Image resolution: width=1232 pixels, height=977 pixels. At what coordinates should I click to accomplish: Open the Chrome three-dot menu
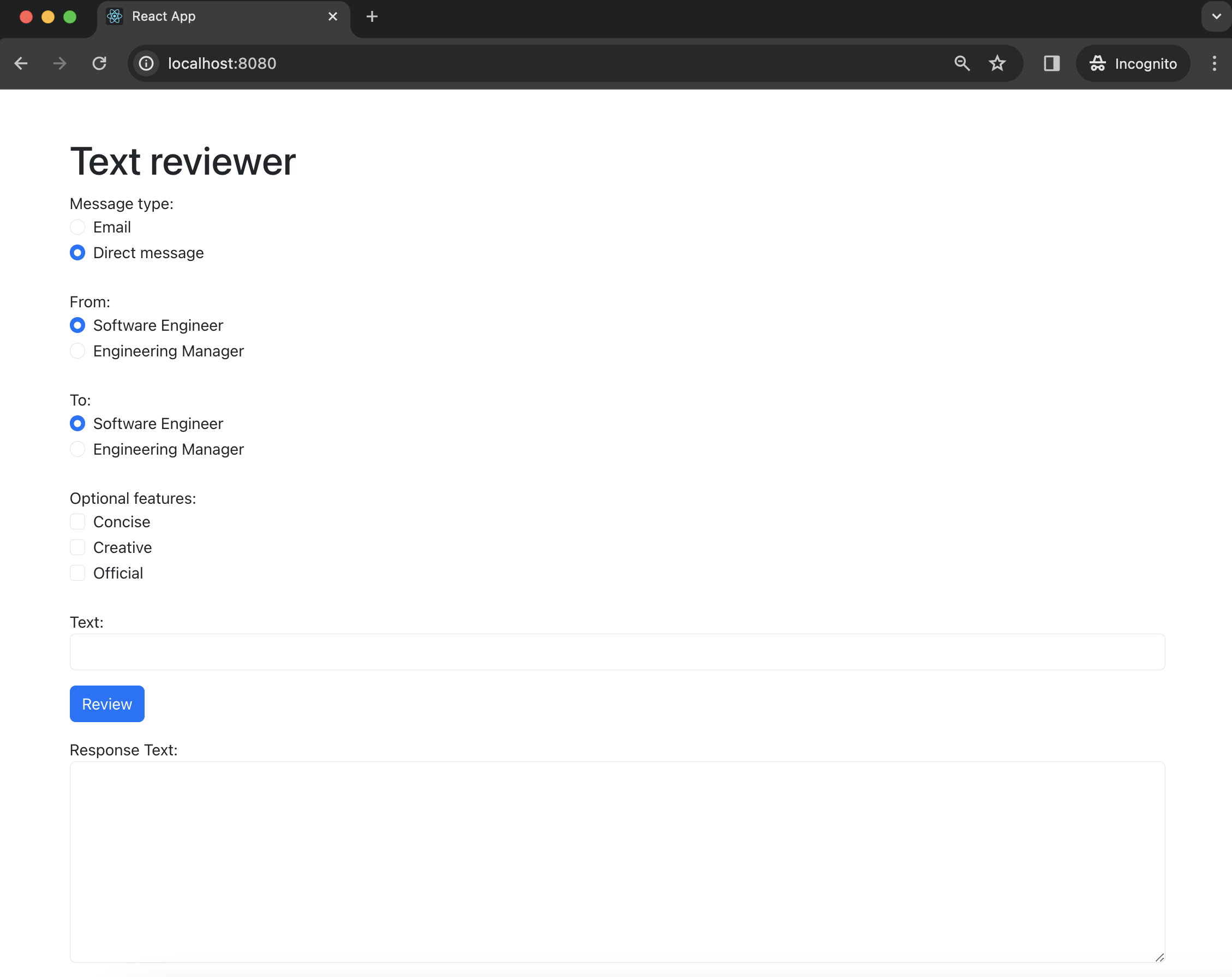point(1215,63)
